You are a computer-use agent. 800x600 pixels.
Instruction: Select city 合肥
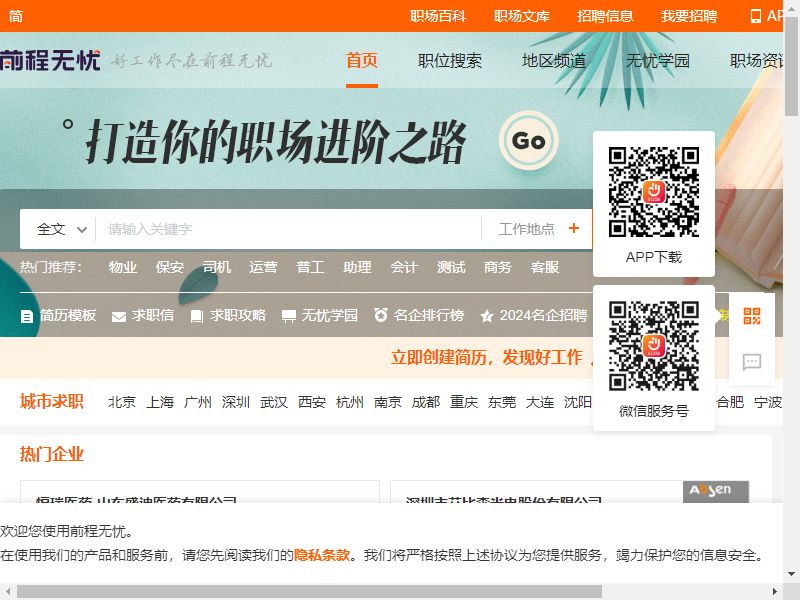730,402
